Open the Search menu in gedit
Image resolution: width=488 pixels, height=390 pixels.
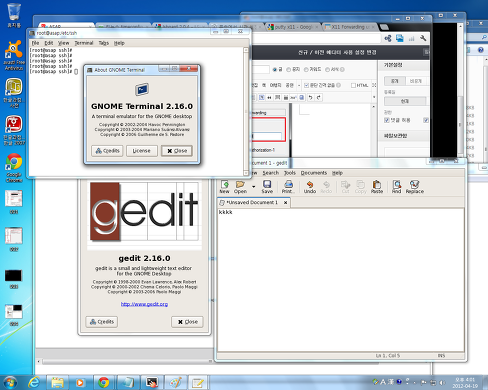coord(270,173)
